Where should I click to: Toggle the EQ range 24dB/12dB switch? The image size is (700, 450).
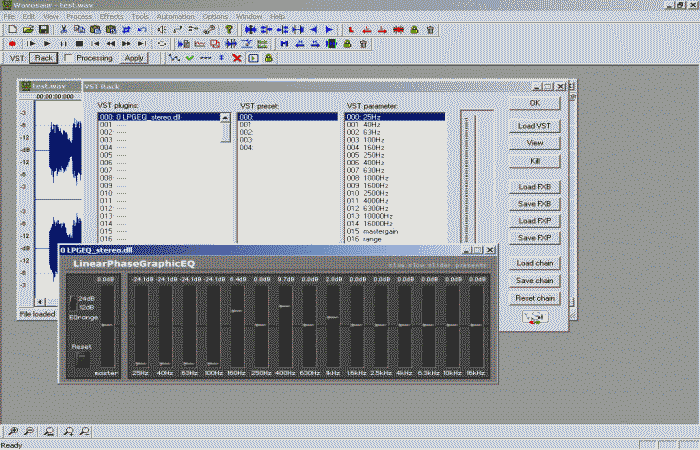[73, 303]
